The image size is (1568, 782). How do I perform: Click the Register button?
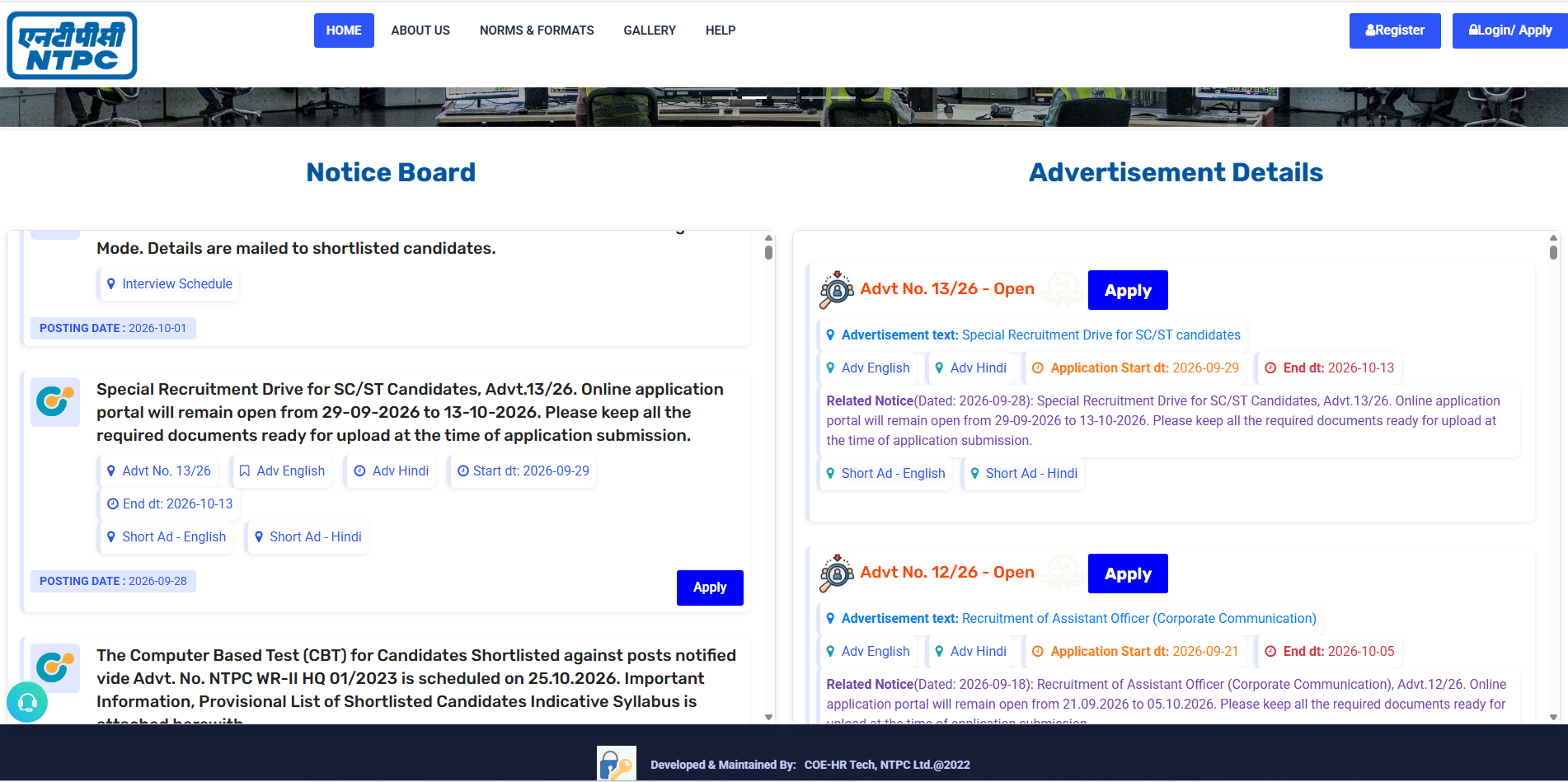tap(1395, 30)
